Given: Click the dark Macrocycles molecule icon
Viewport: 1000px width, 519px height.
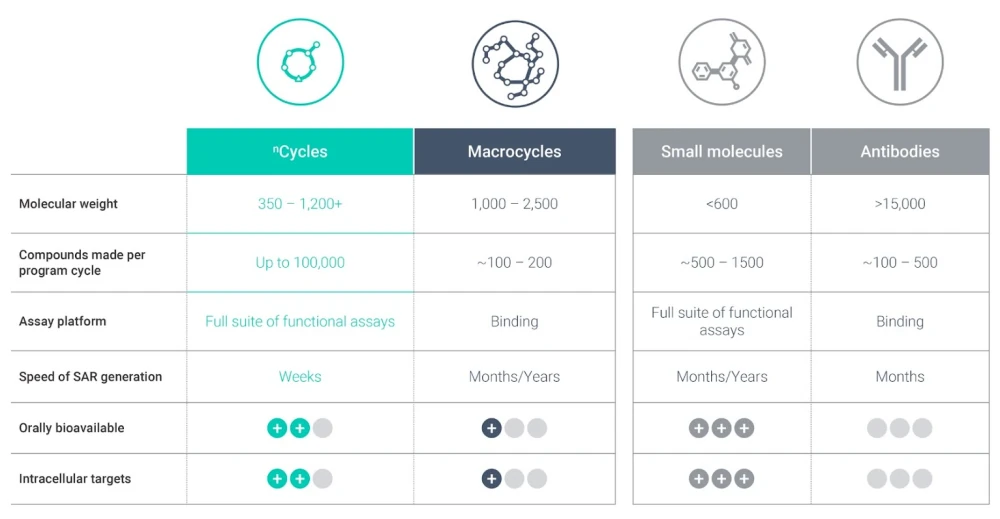Looking at the screenshot, I should pos(515,64).
